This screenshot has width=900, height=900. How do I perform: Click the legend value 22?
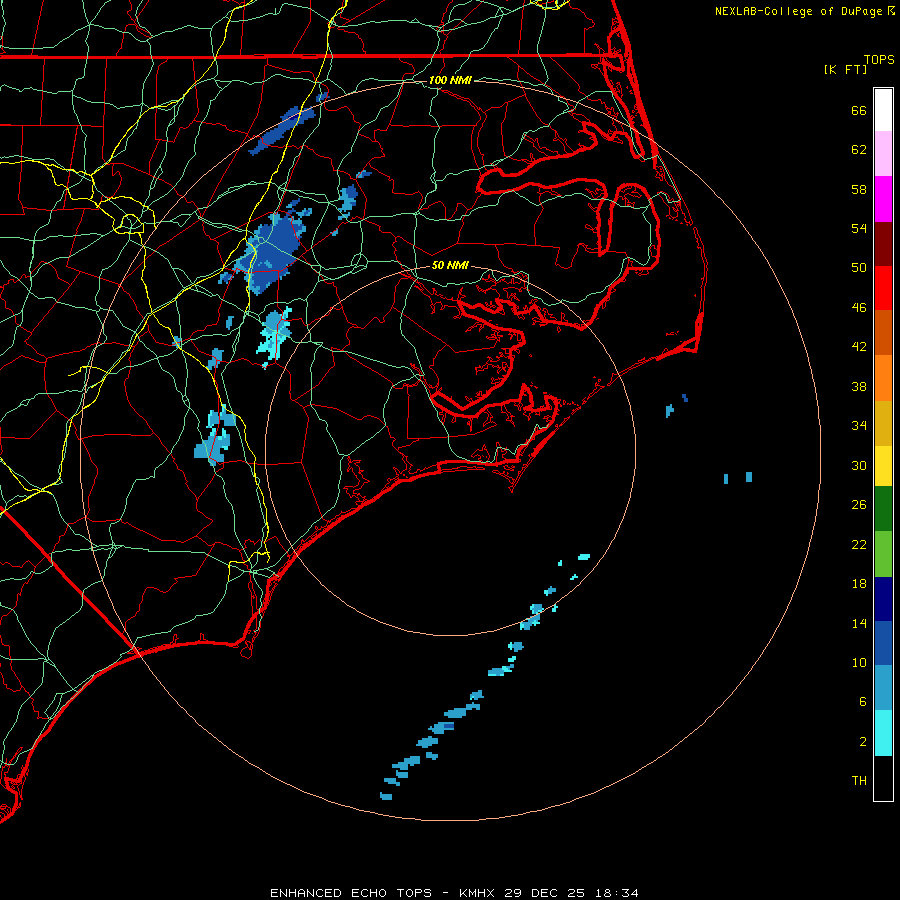pos(859,544)
